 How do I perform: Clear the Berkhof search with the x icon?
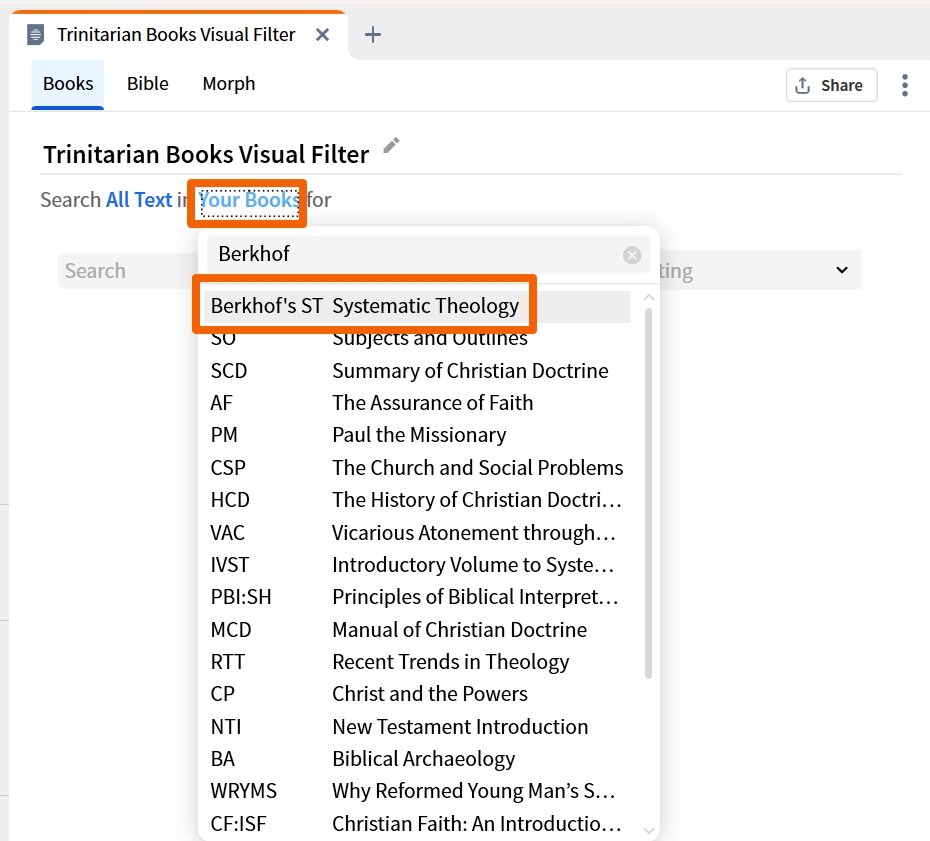click(x=632, y=254)
